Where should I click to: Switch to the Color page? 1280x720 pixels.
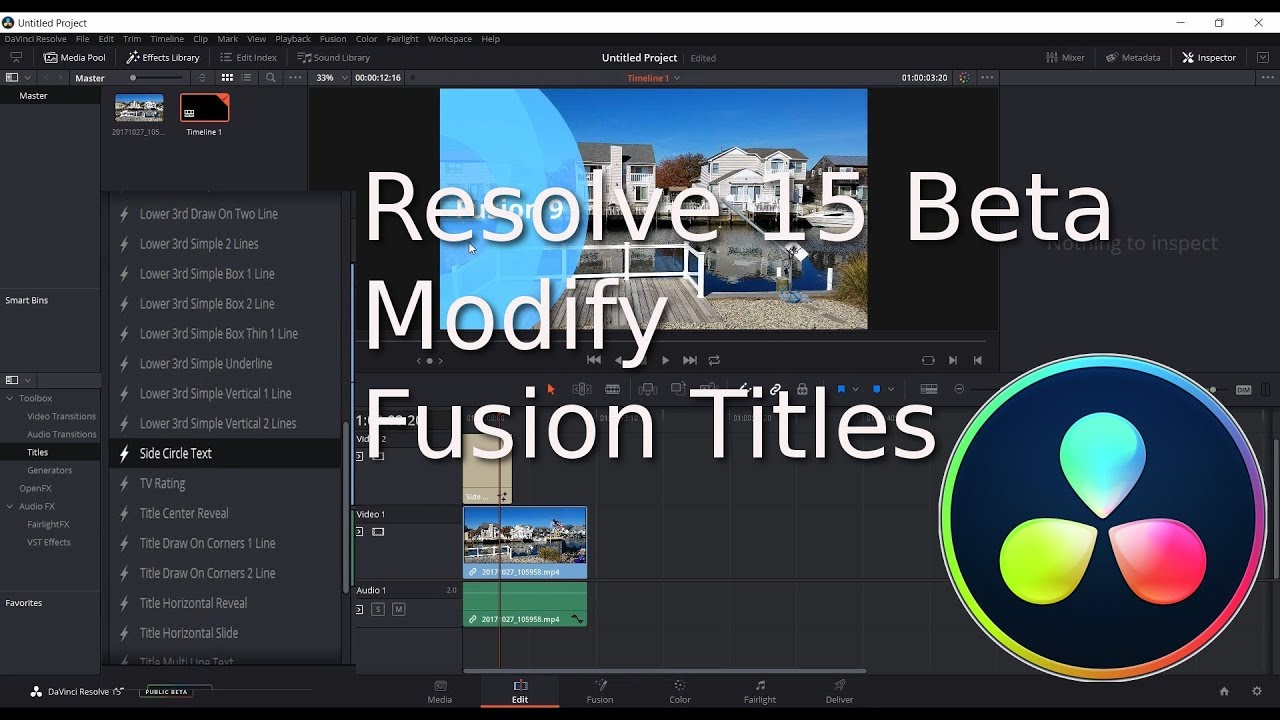pos(680,692)
